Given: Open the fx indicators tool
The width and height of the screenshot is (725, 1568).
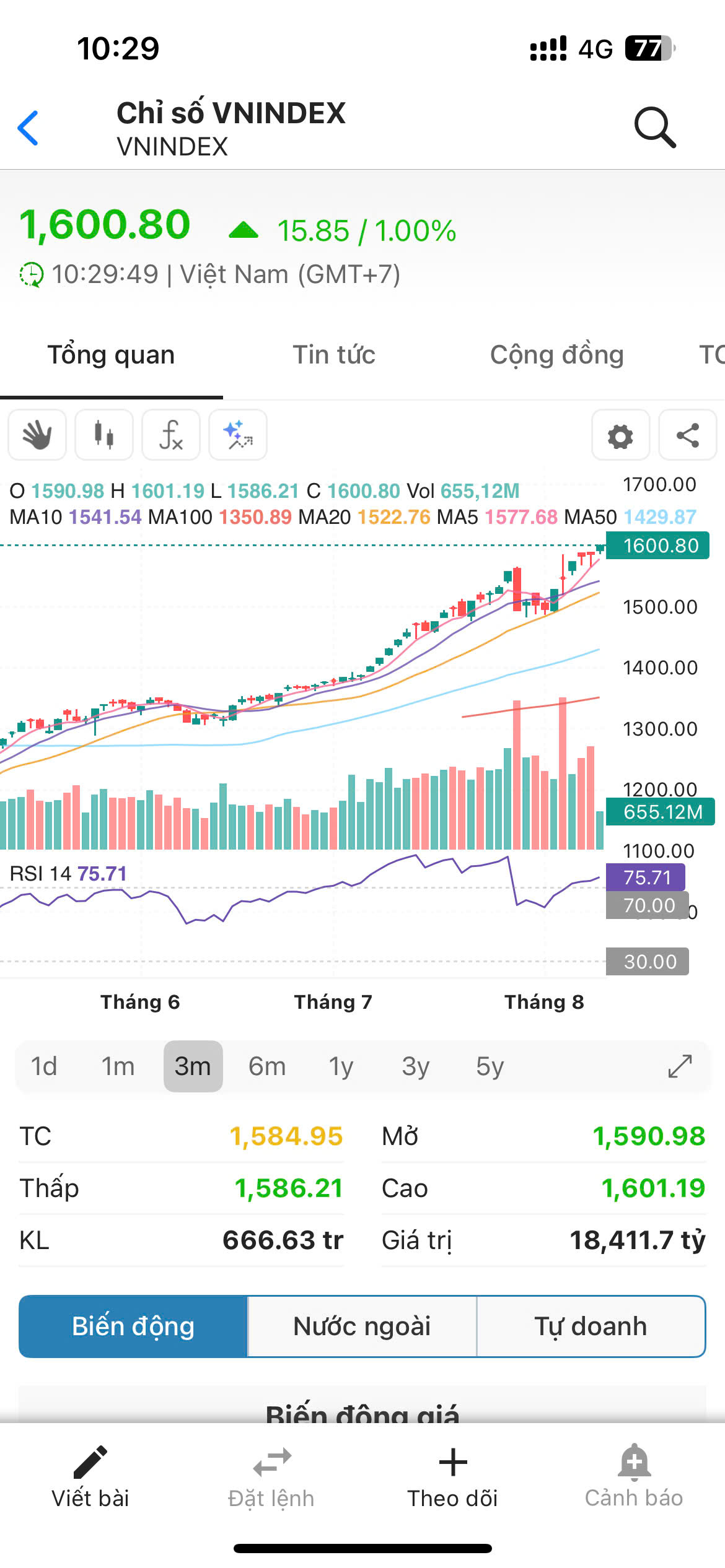Looking at the screenshot, I should pyautogui.click(x=171, y=435).
